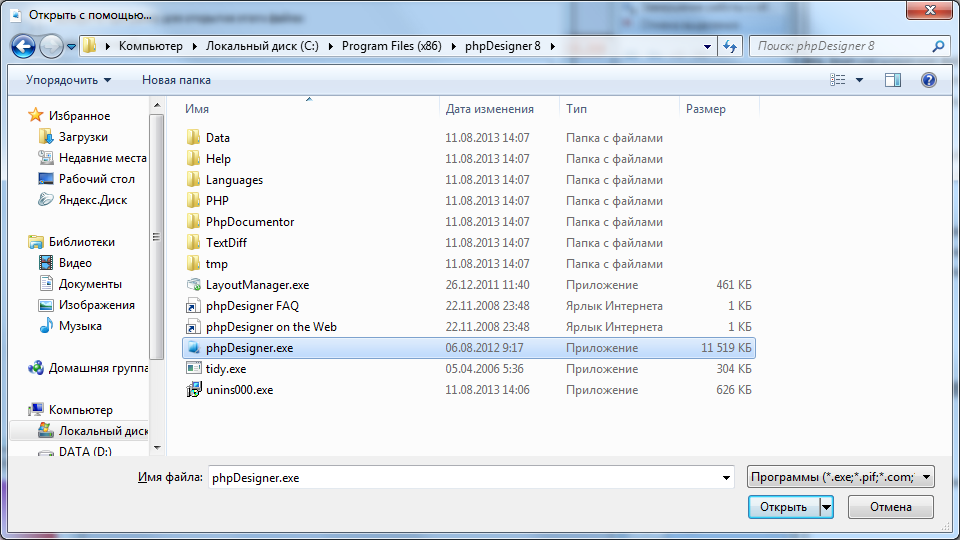Click the 'Data' folder icon

pyautogui.click(x=193, y=137)
